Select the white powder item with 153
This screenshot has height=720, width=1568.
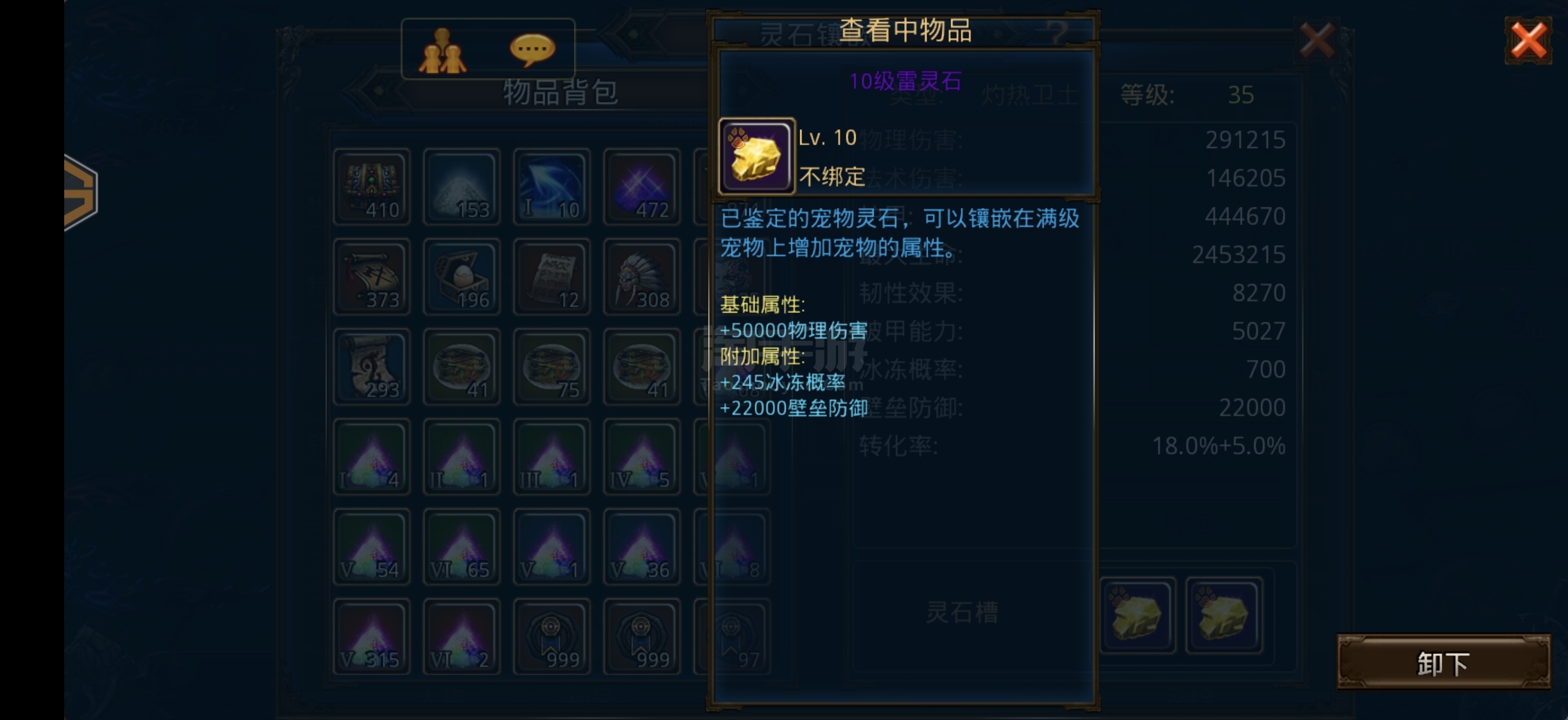point(462,187)
